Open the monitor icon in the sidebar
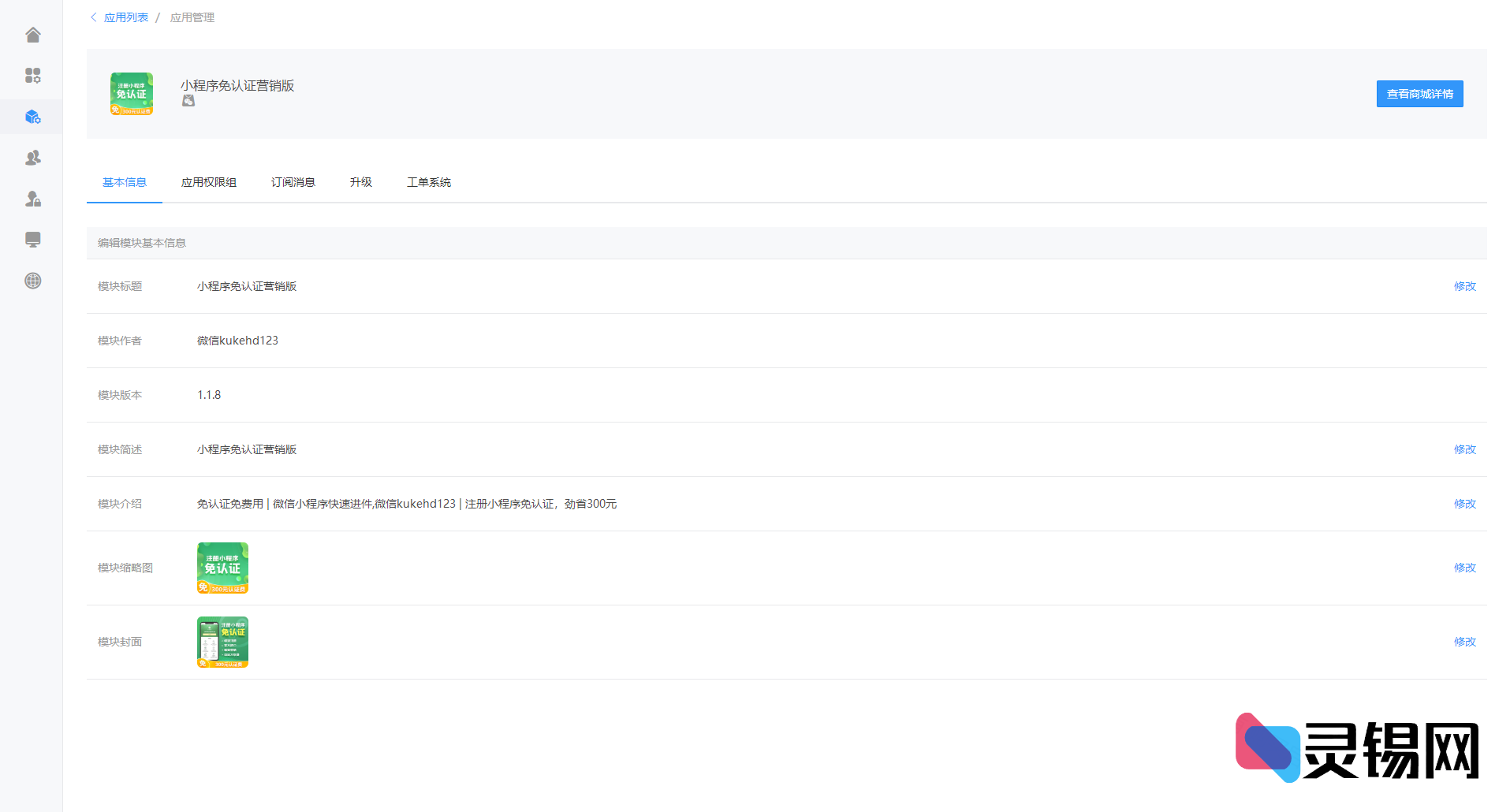The width and height of the screenshot is (1510, 812). [32, 240]
